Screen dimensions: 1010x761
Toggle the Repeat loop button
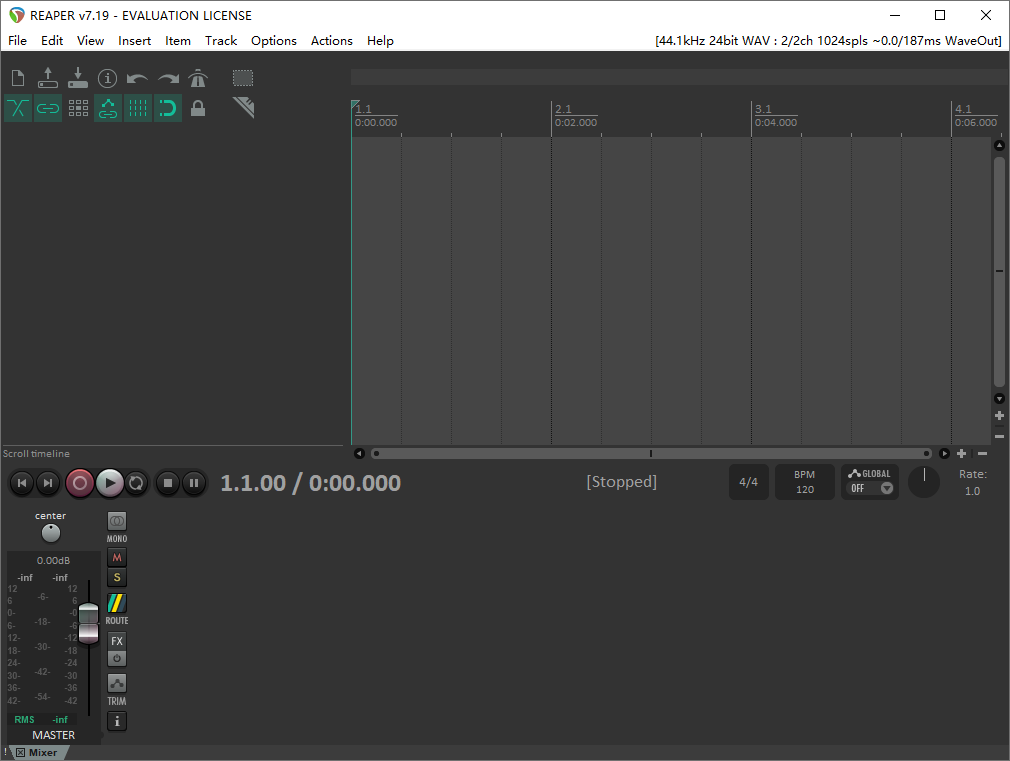tap(137, 483)
